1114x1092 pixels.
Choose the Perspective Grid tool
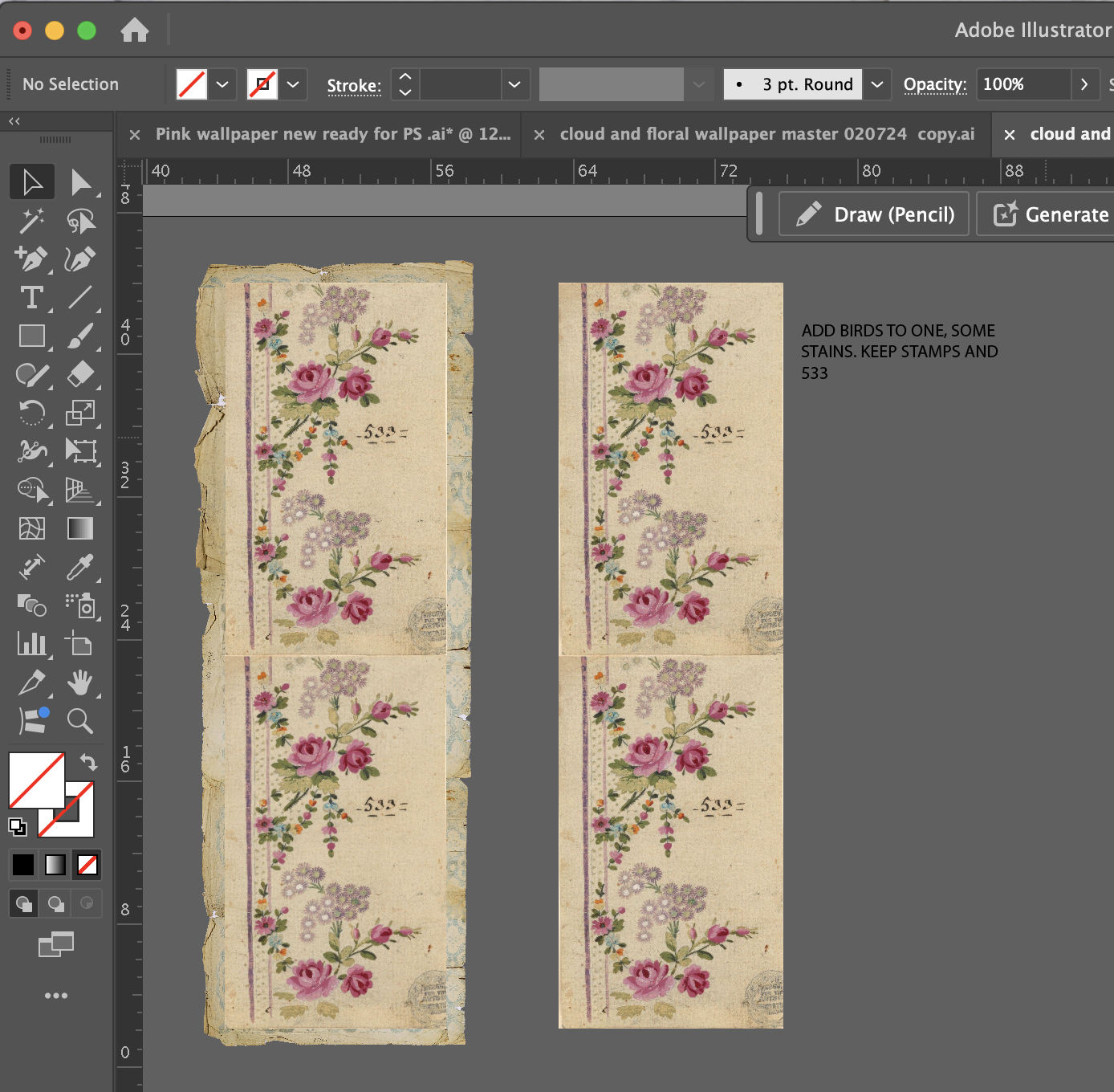point(80,490)
